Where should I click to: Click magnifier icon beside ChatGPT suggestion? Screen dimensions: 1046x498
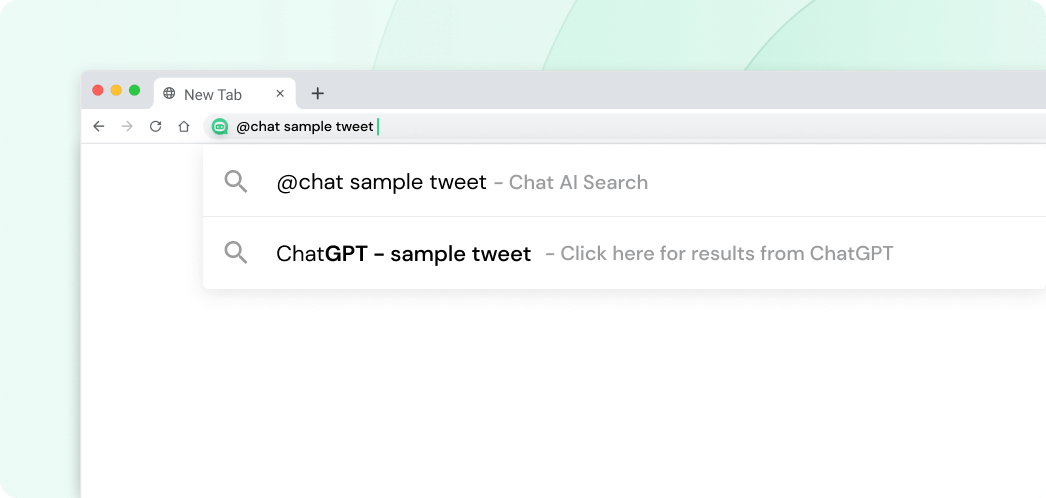coord(236,253)
